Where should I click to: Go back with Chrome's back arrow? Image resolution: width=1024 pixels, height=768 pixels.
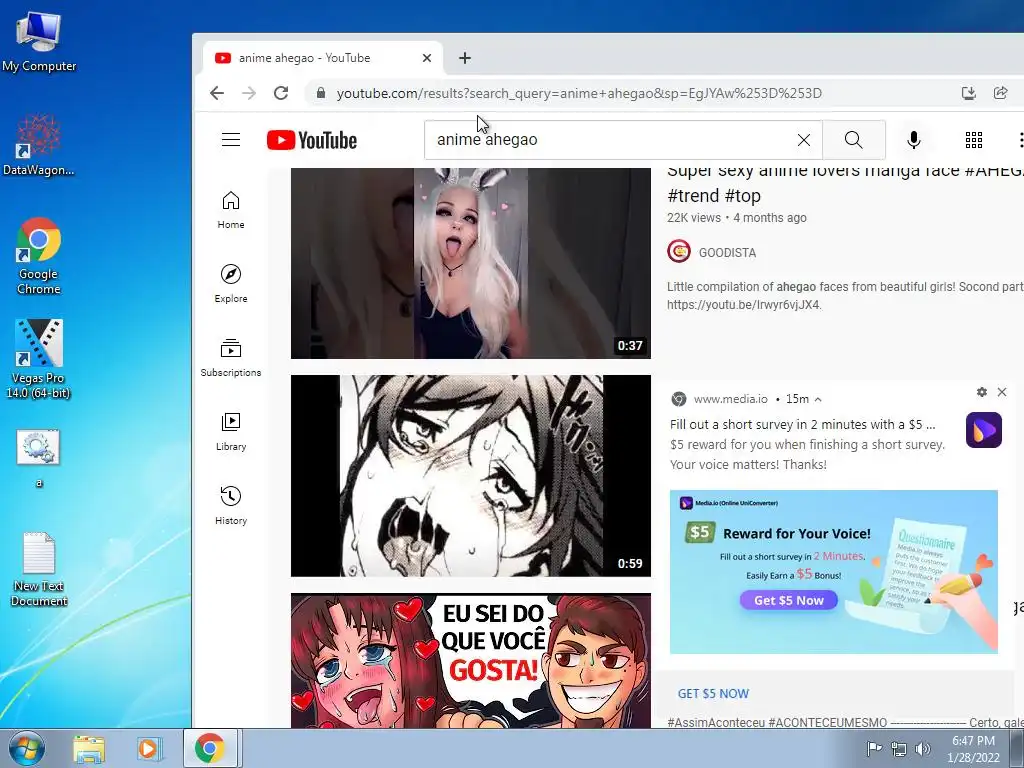point(217,93)
